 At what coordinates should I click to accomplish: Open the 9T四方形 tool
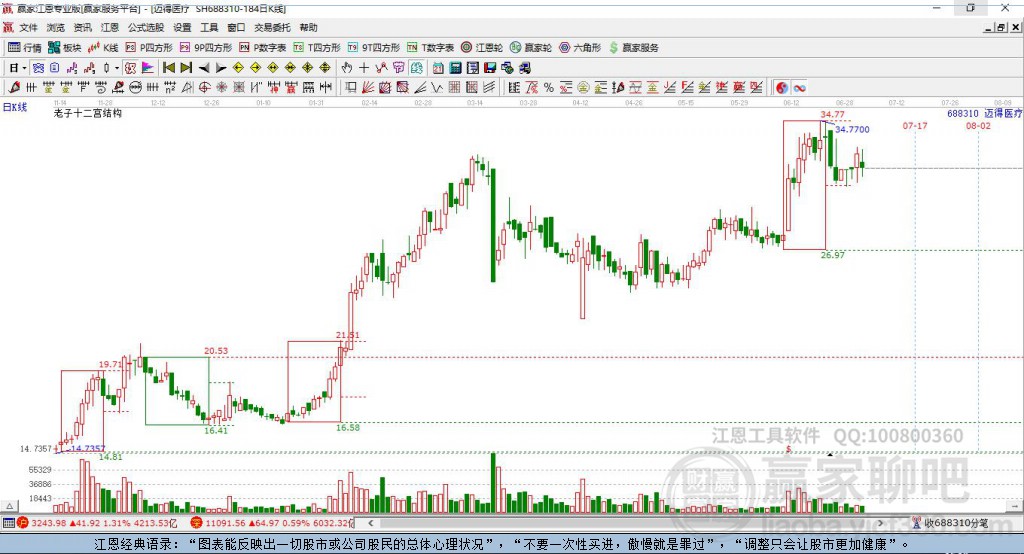pos(374,48)
